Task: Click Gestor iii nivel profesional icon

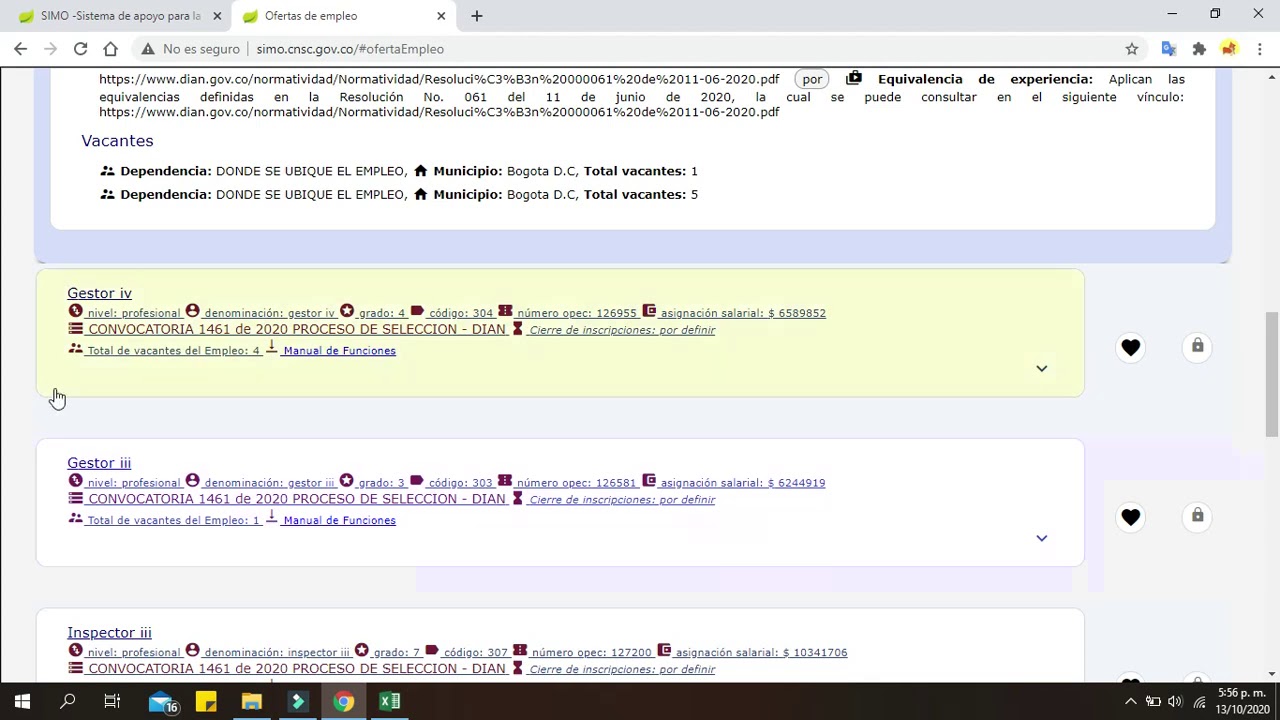Action: [x=75, y=481]
